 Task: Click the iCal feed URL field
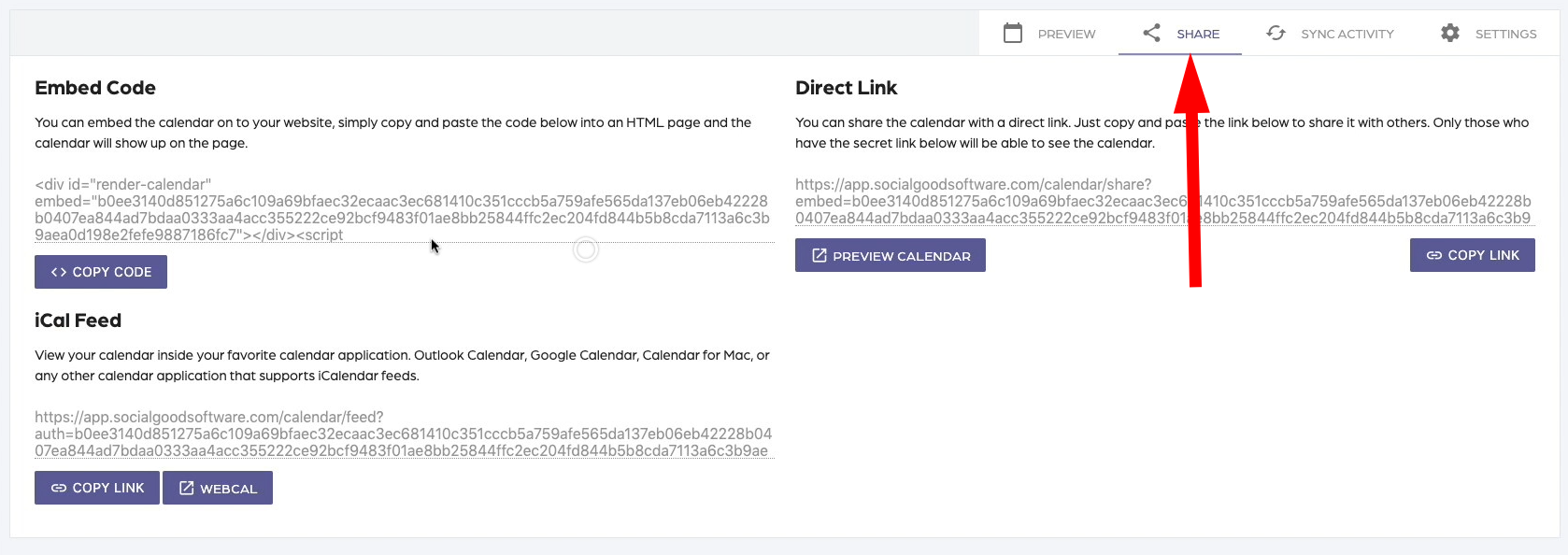coord(403,434)
